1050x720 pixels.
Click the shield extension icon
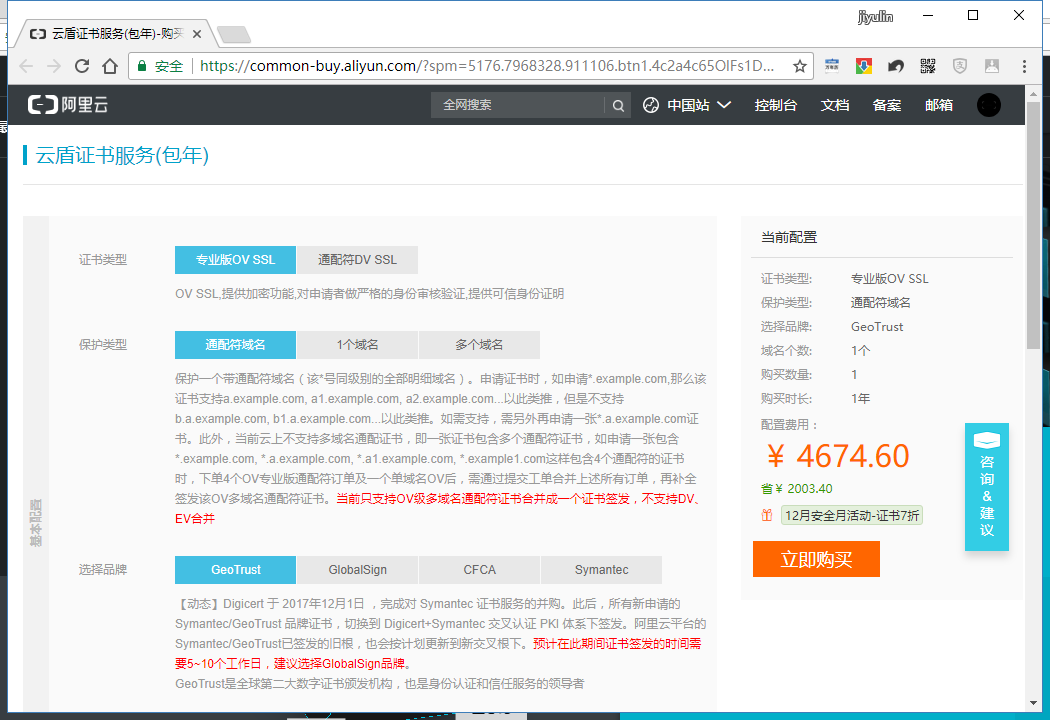point(960,66)
